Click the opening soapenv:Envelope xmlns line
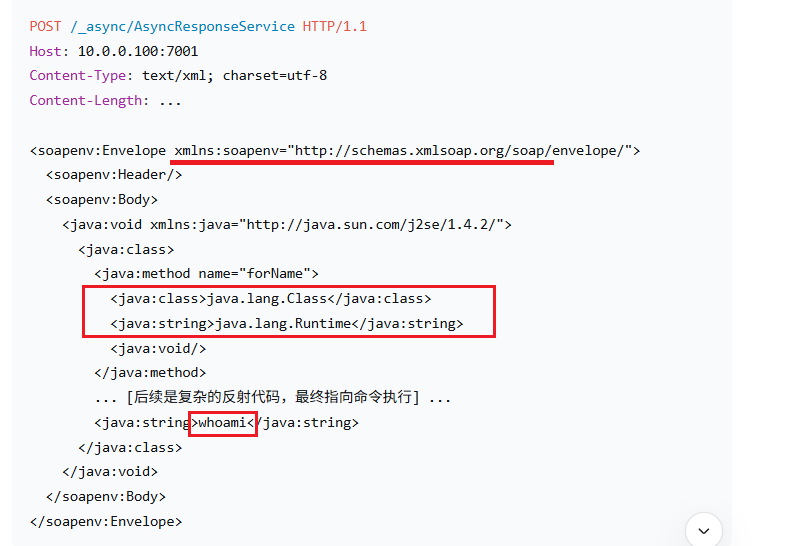Screen dimensions: 788x546 pyautogui.click(x=335, y=150)
